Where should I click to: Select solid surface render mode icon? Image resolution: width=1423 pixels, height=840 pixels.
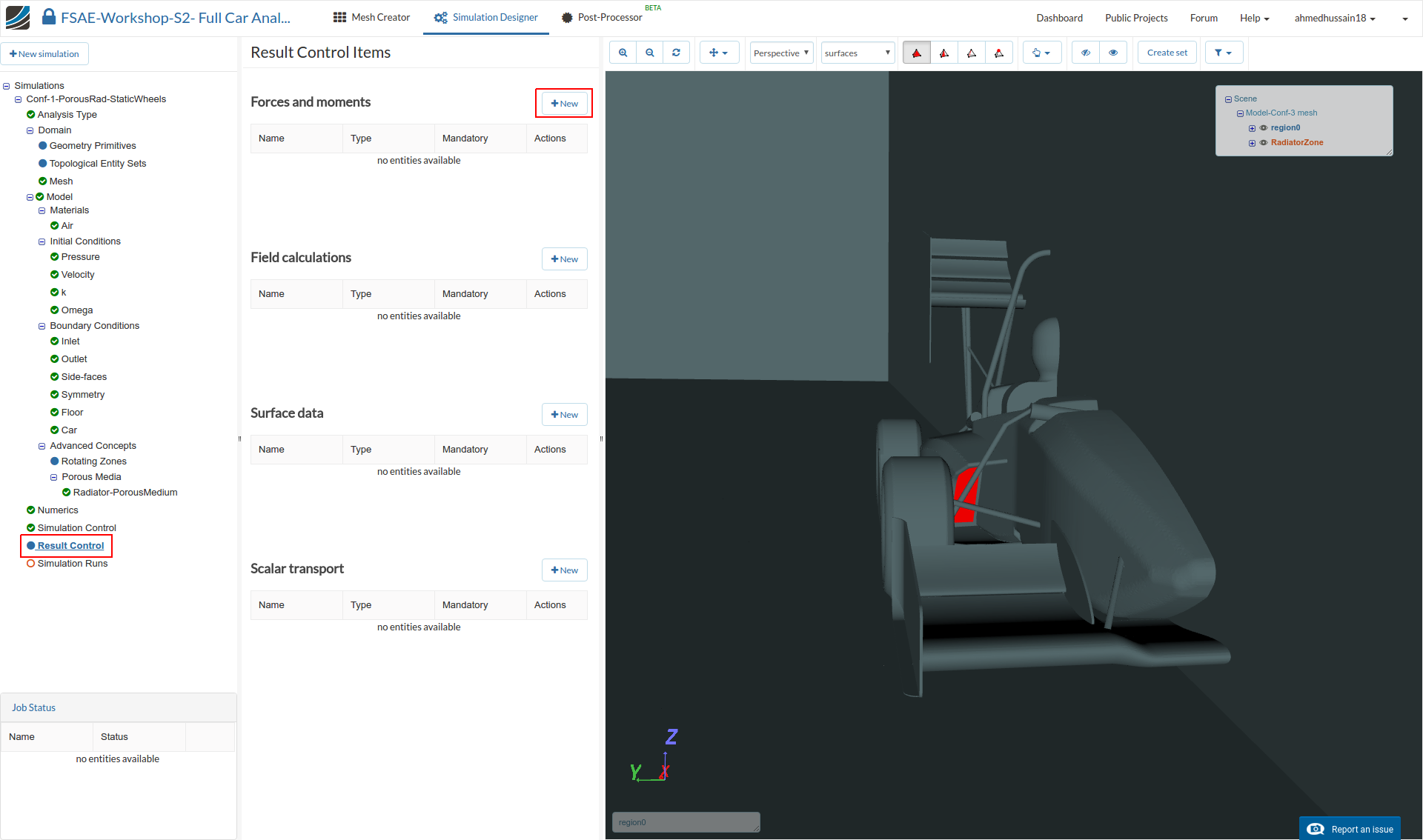(x=917, y=53)
